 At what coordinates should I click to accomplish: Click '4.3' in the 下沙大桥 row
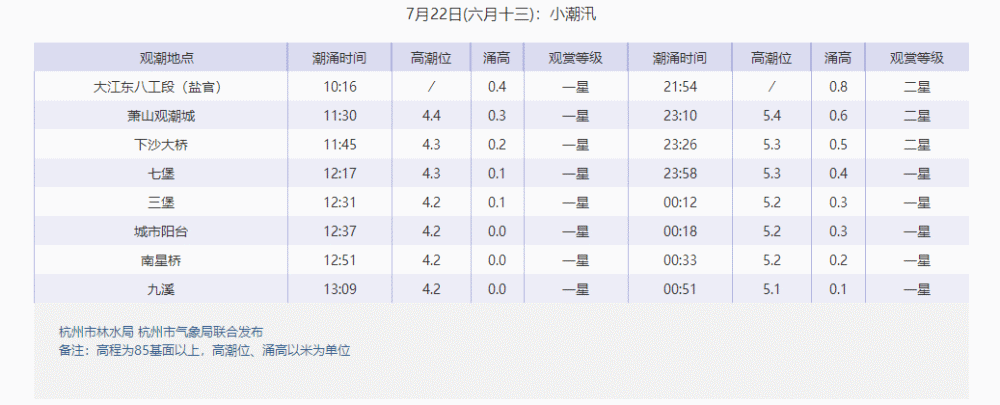click(432, 145)
